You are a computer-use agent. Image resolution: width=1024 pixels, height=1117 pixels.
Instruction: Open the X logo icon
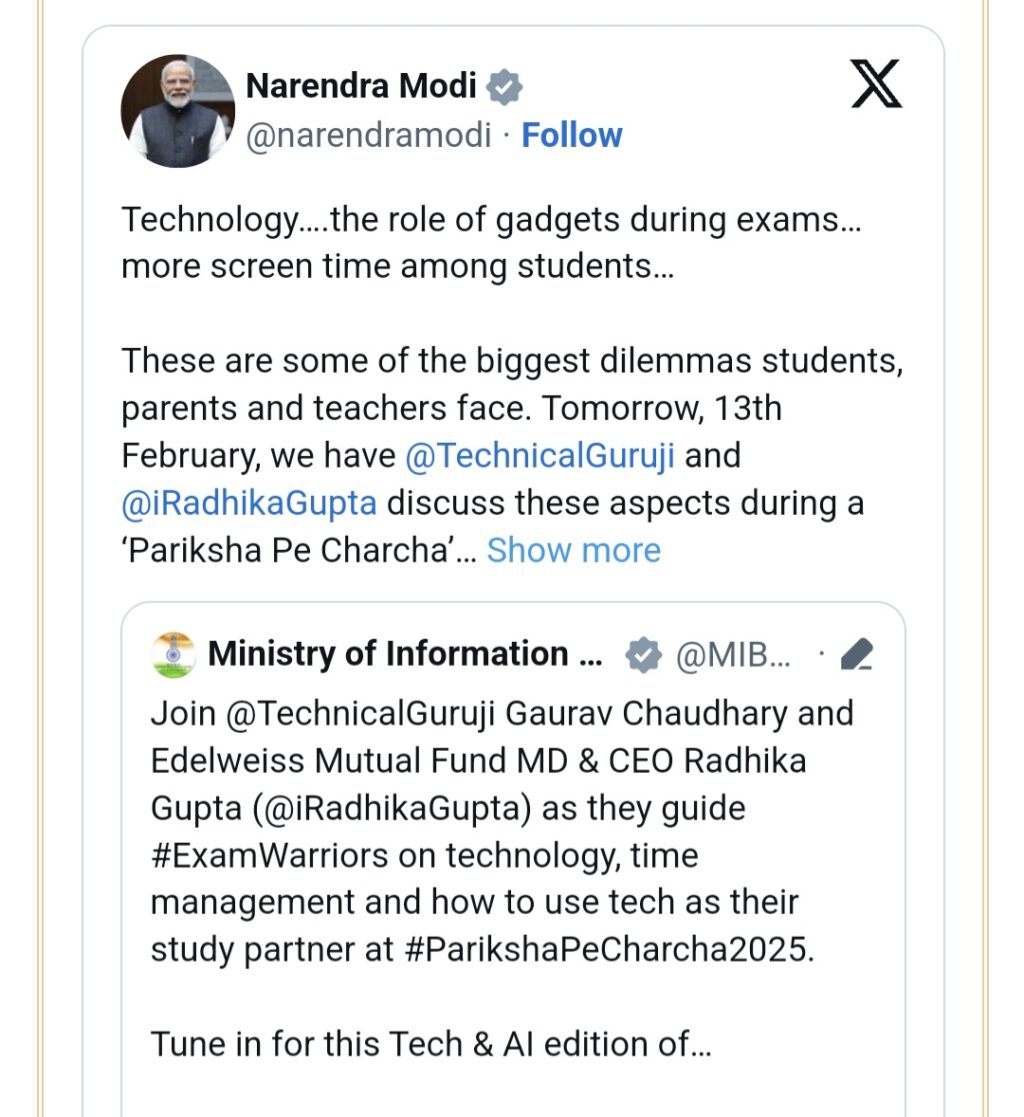(876, 83)
